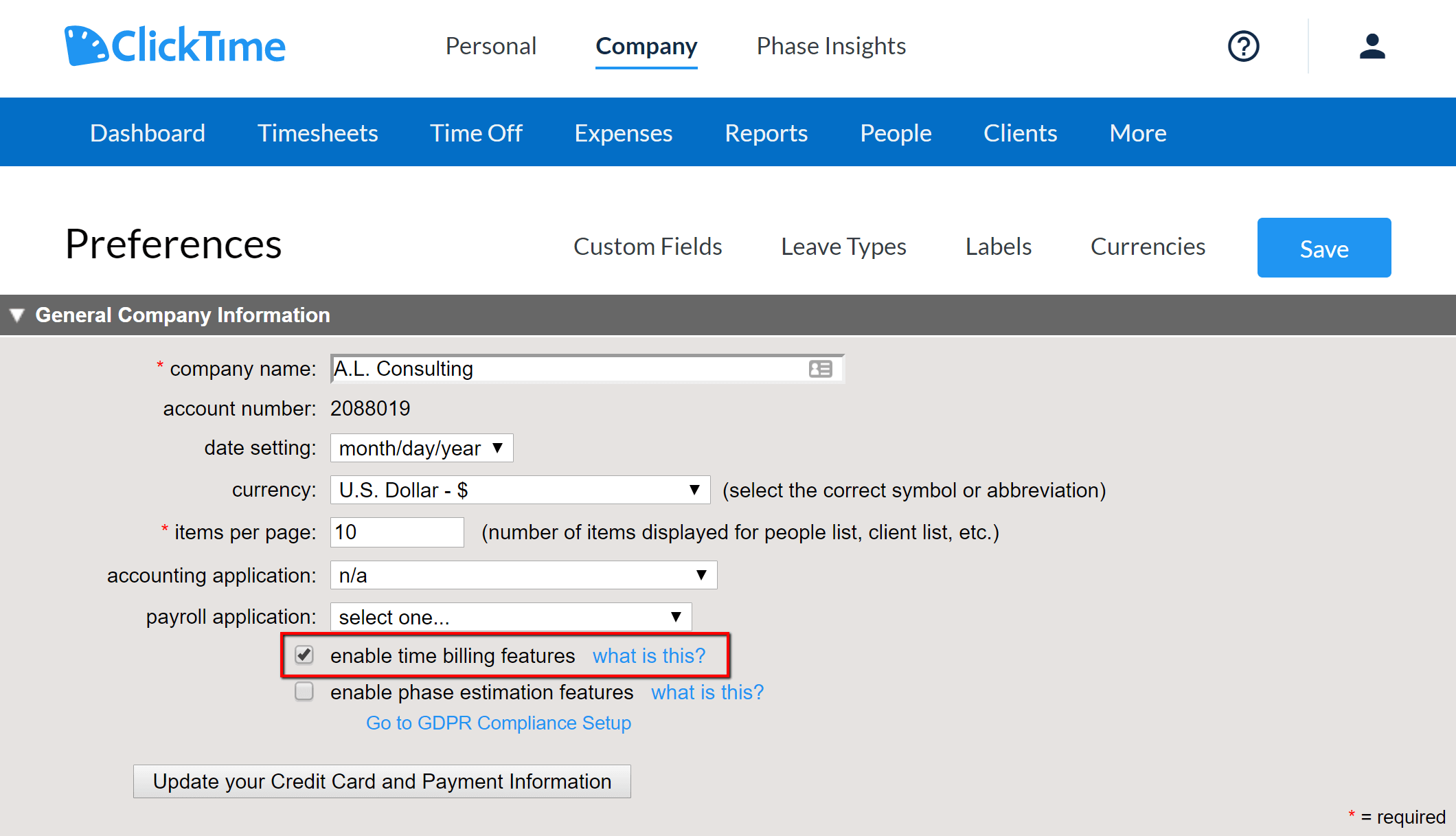Image resolution: width=1456 pixels, height=836 pixels.
Task: Open the Leave Types link
Action: click(843, 247)
